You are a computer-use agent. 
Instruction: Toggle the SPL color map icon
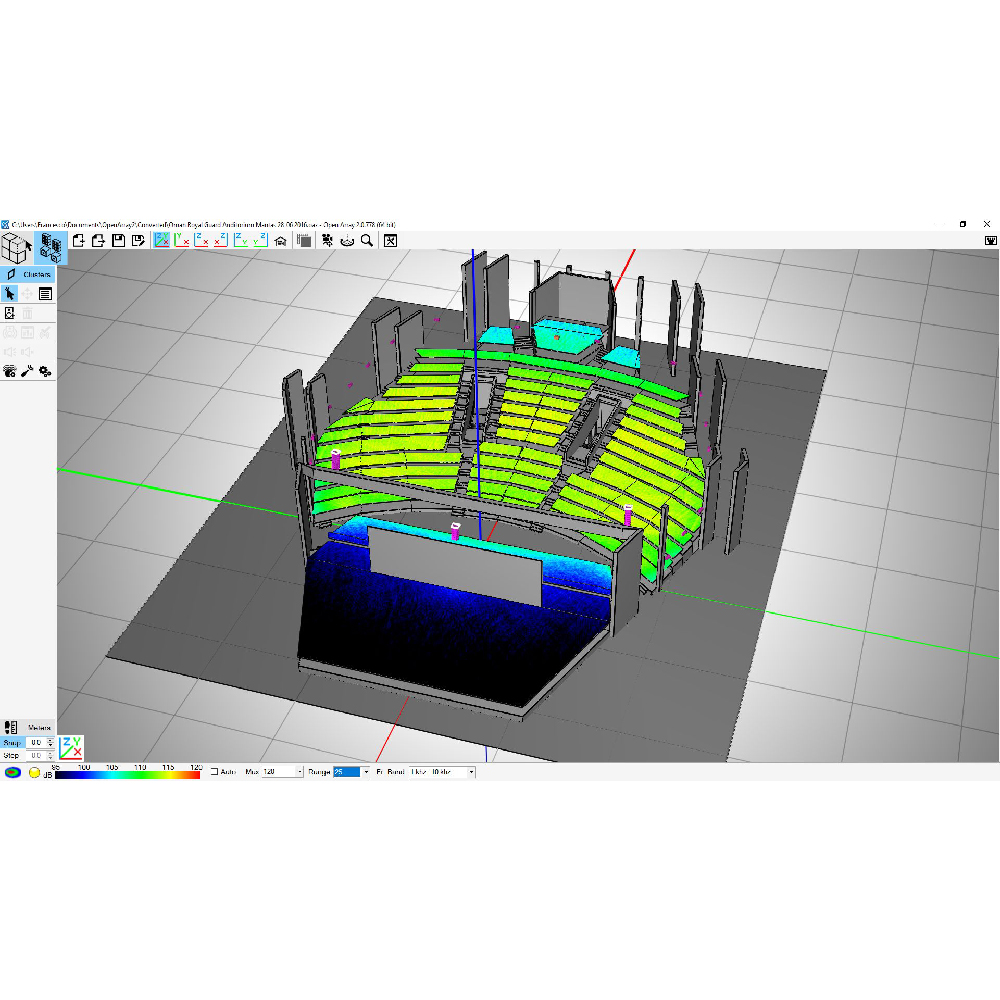point(12,772)
